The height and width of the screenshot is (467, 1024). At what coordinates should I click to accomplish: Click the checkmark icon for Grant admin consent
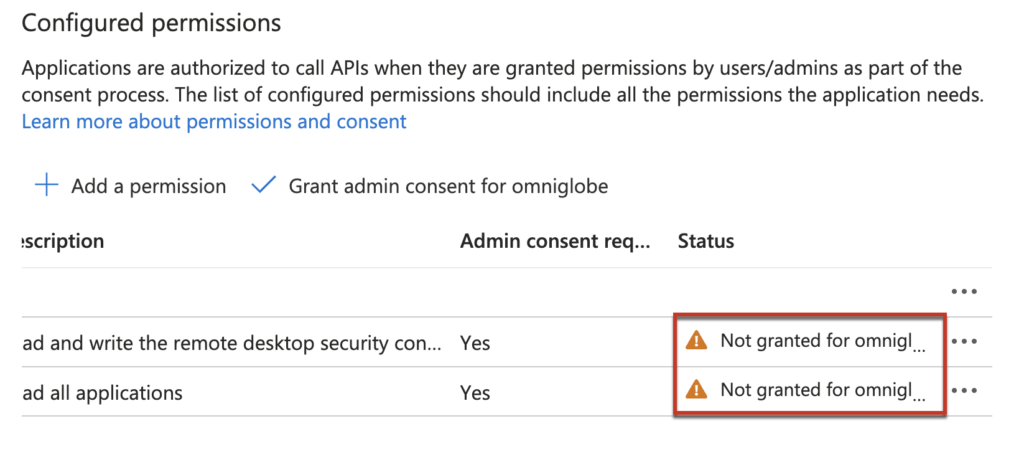pos(263,186)
